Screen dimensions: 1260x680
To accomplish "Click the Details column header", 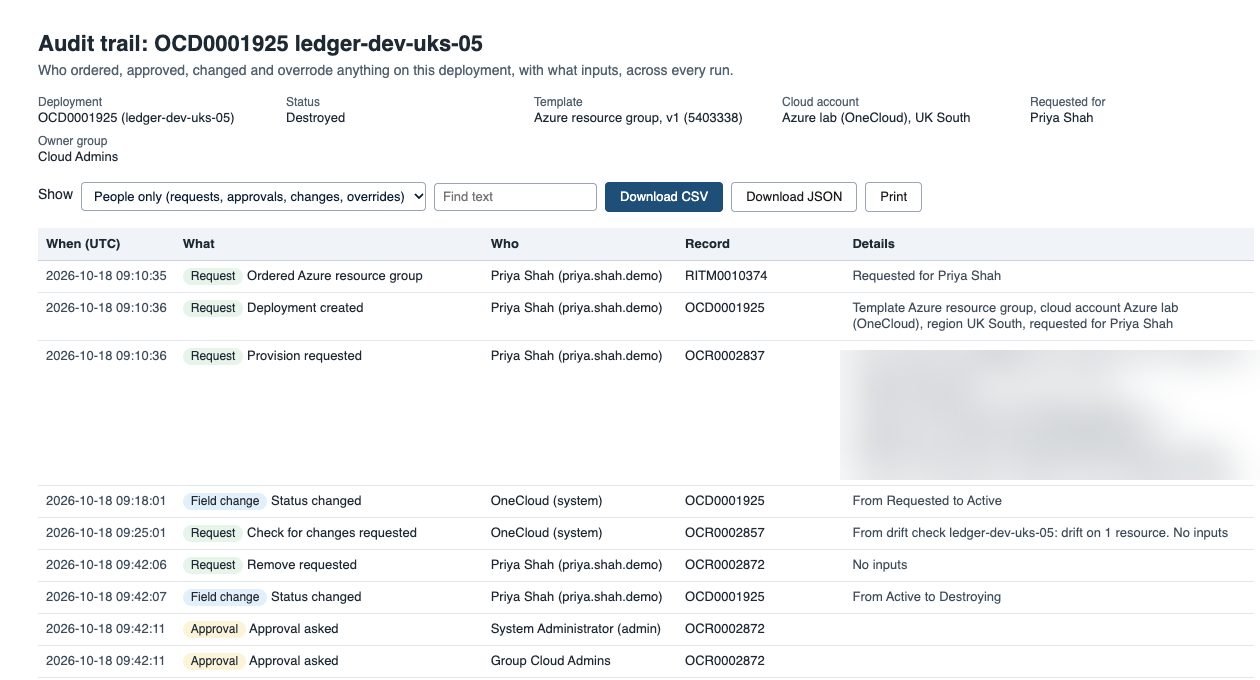I will pos(873,244).
